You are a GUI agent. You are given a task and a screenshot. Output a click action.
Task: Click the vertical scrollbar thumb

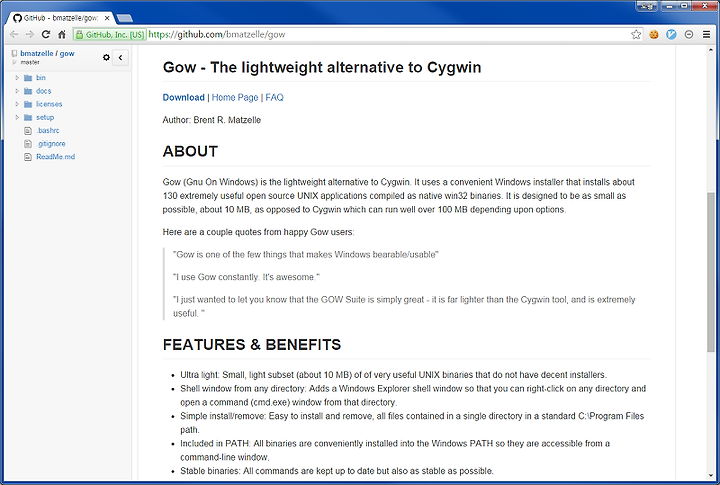click(711, 272)
